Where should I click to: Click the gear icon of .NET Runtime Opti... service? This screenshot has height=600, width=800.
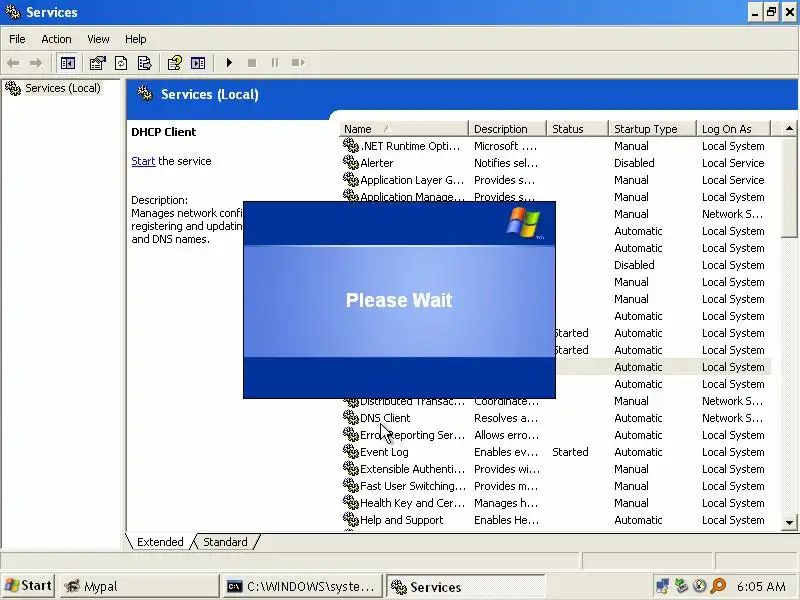pyautogui.click(x=351, y=145)
